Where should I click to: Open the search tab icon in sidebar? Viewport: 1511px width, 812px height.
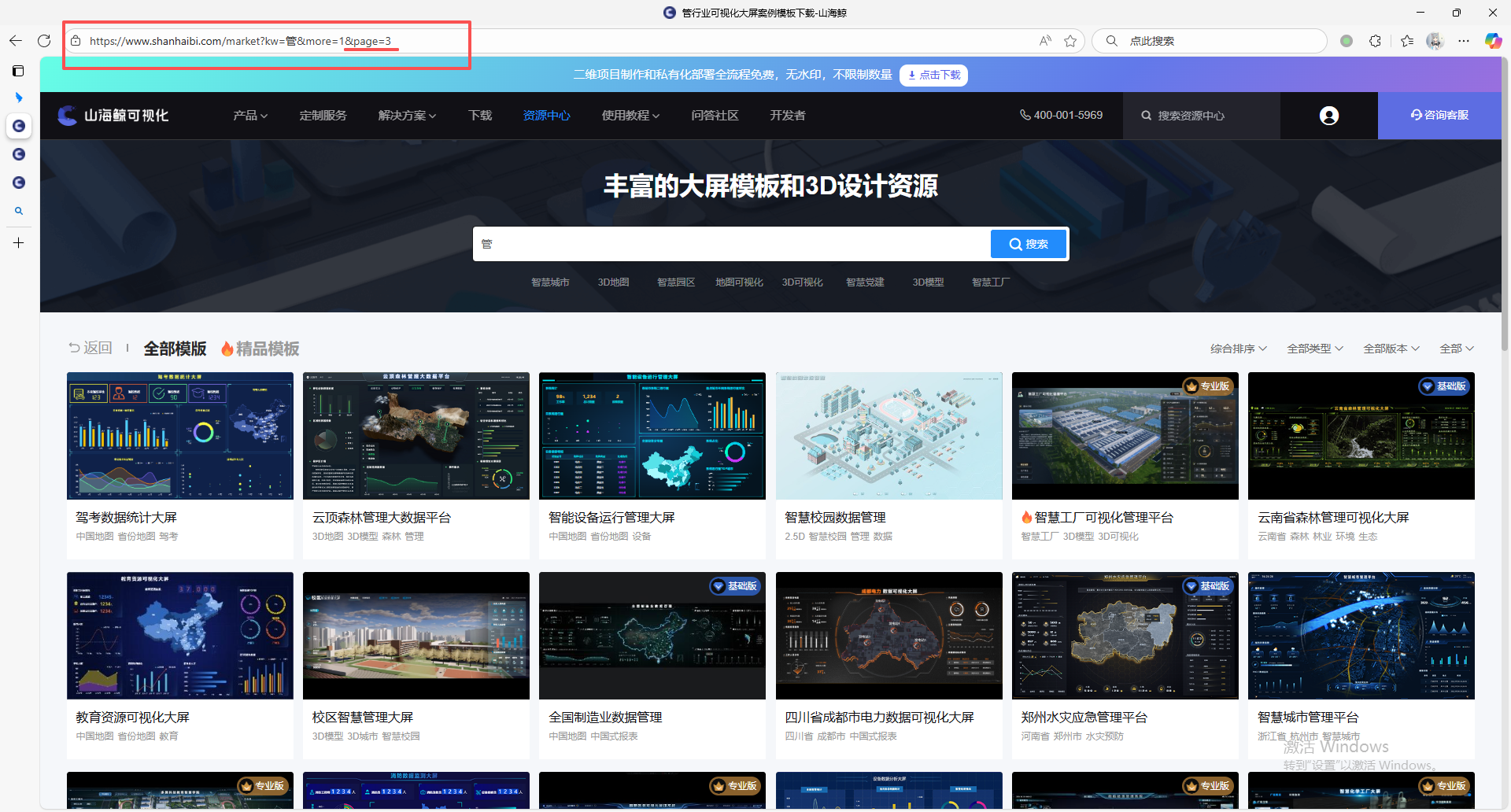pyautogui.click(x=18, y=211)
